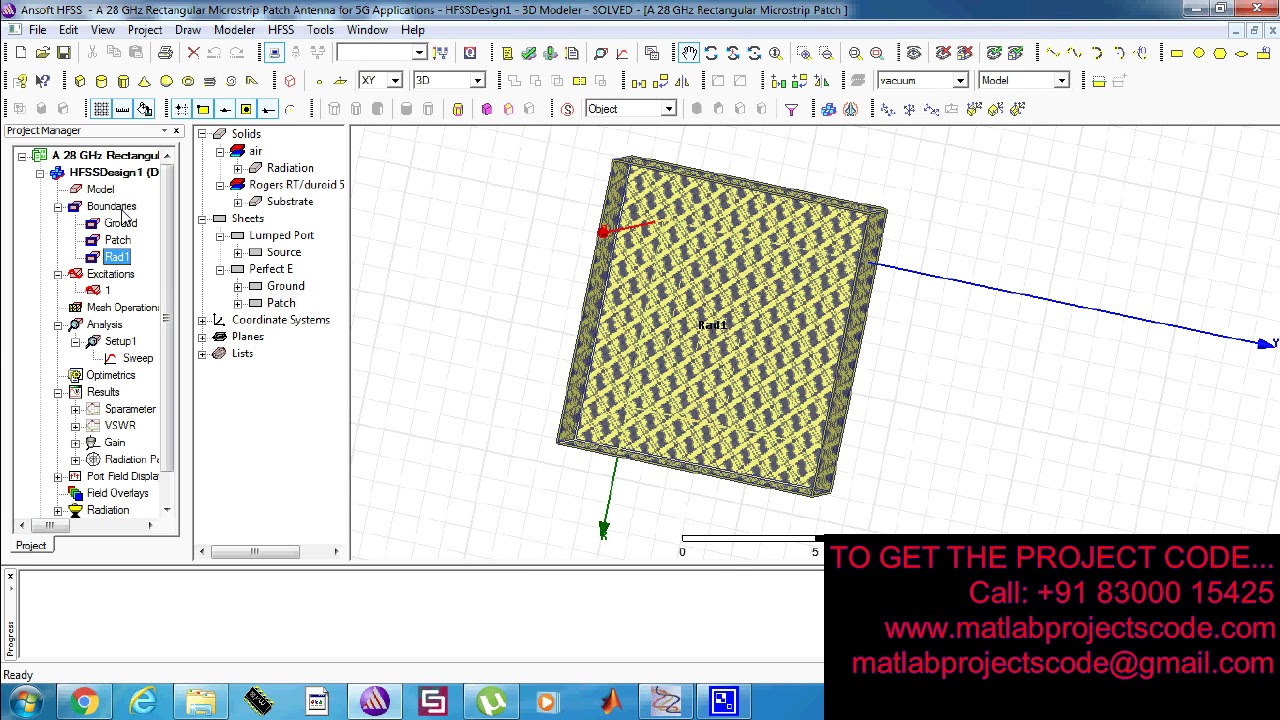Select Ground boundary in Project Manager

point(120,223)
